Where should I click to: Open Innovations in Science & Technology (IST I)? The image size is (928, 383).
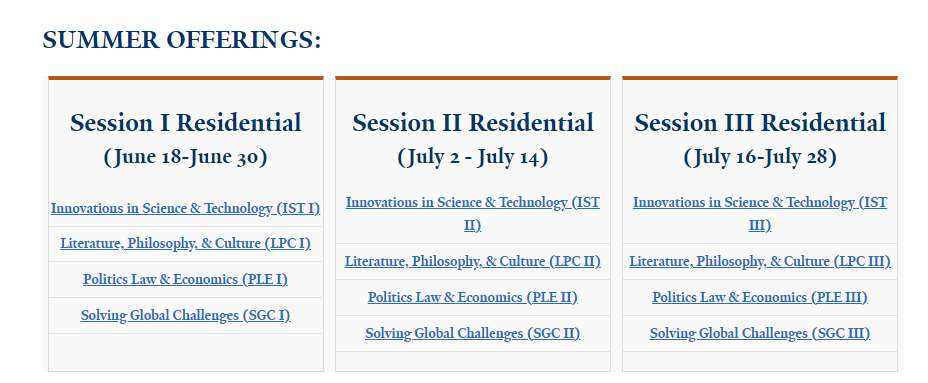coord(185,208)
